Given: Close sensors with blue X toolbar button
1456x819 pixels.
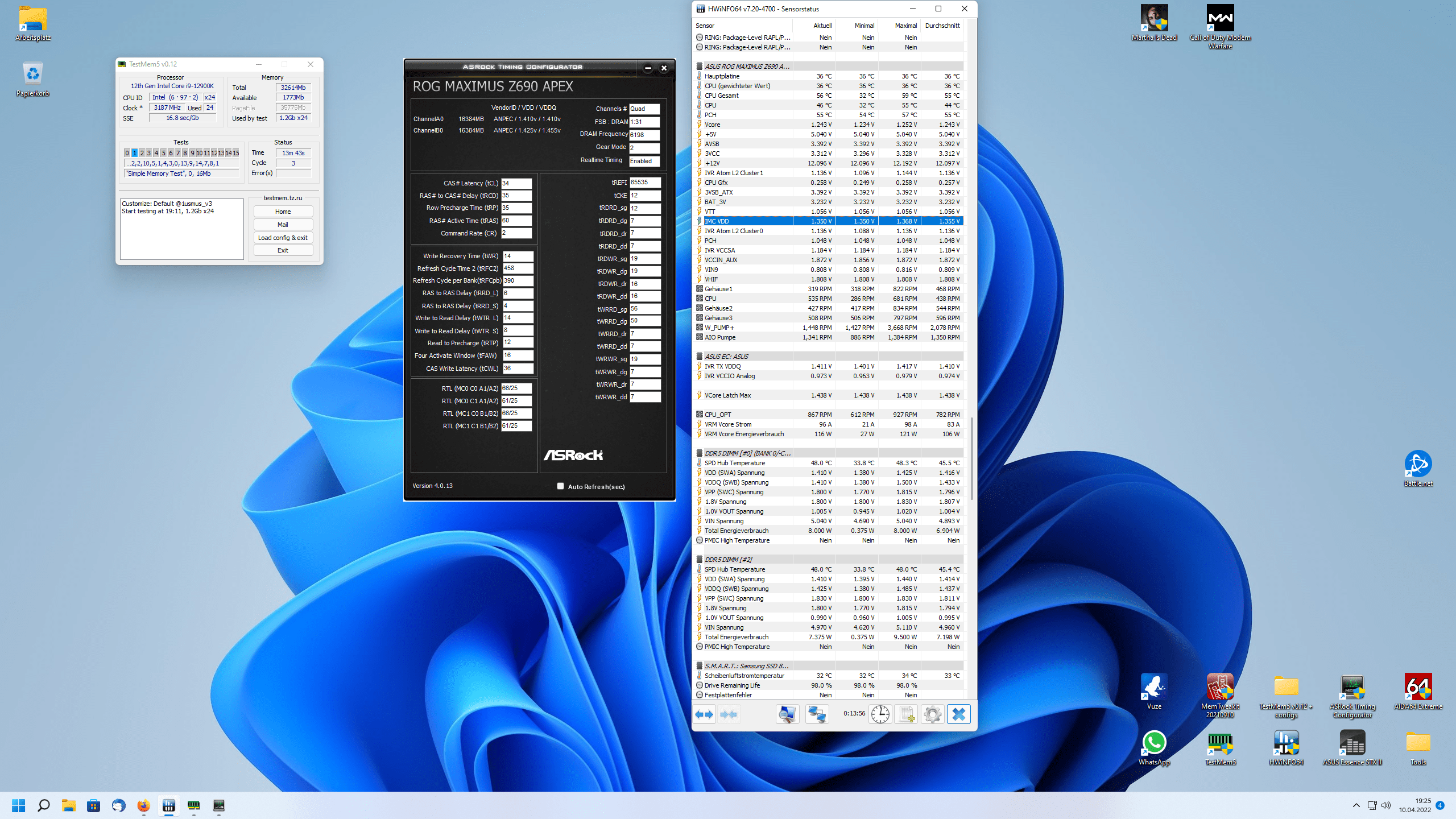Looking at the screenshot, I should pos(959,714).
